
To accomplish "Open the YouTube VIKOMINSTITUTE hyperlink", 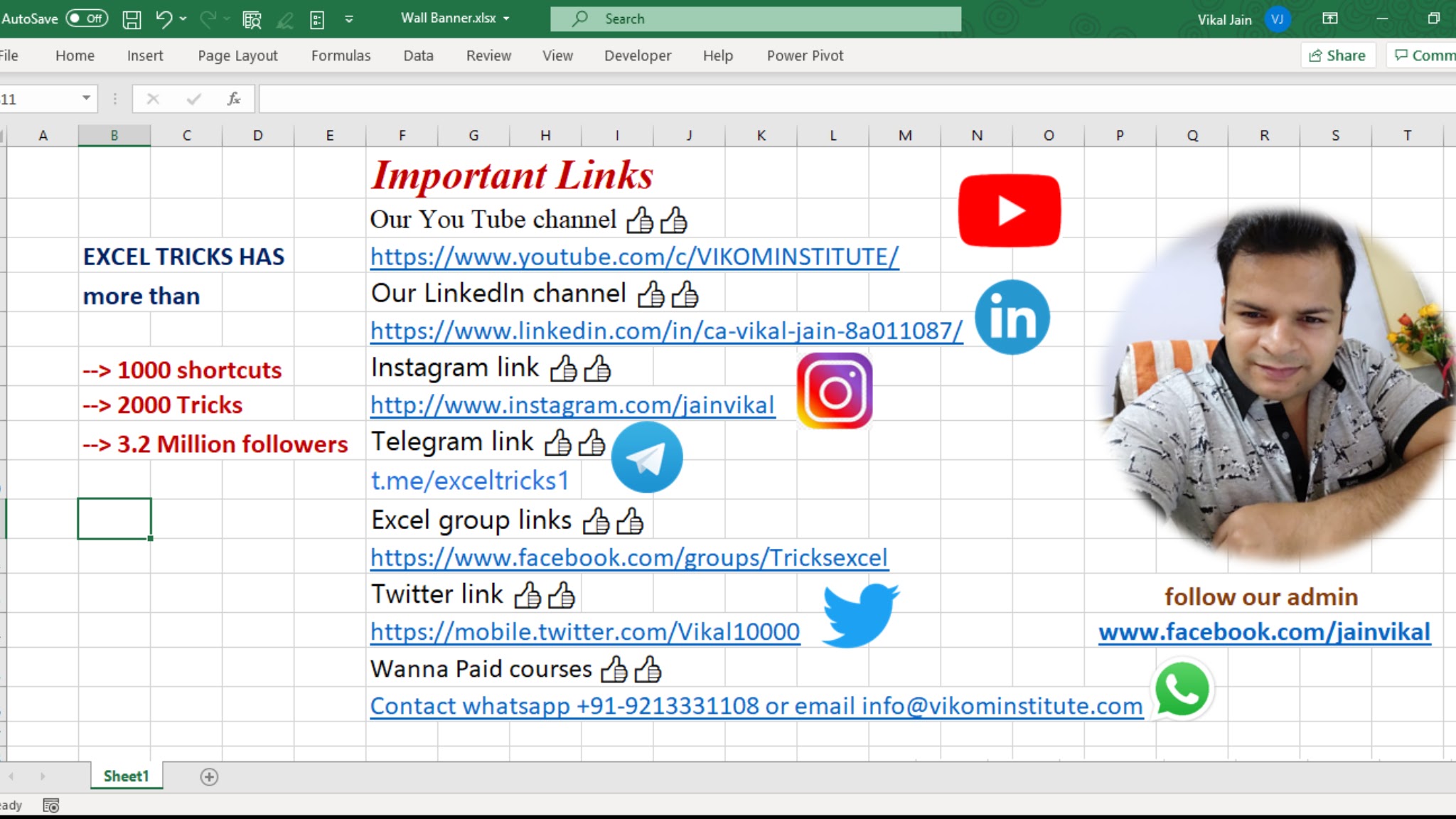I will pos(634,257).
